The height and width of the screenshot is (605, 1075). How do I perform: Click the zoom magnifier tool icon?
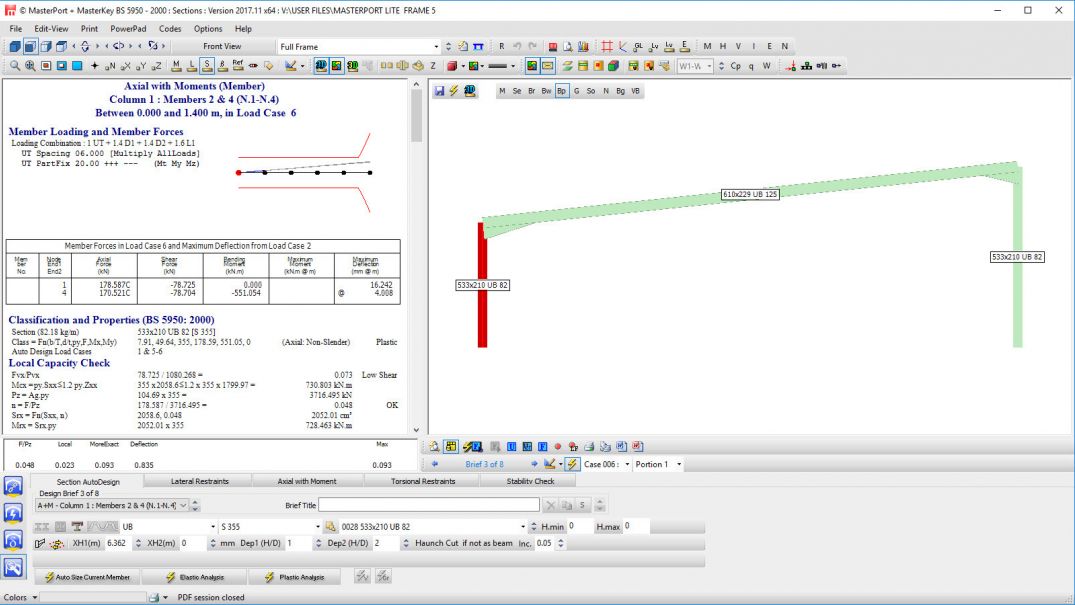(14, 66)
